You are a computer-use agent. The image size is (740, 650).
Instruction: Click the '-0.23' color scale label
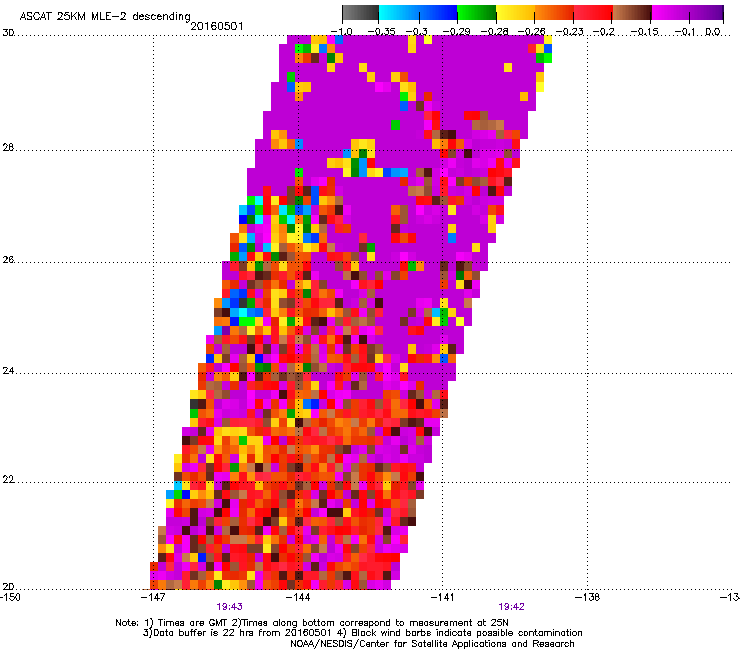point(570,32)
